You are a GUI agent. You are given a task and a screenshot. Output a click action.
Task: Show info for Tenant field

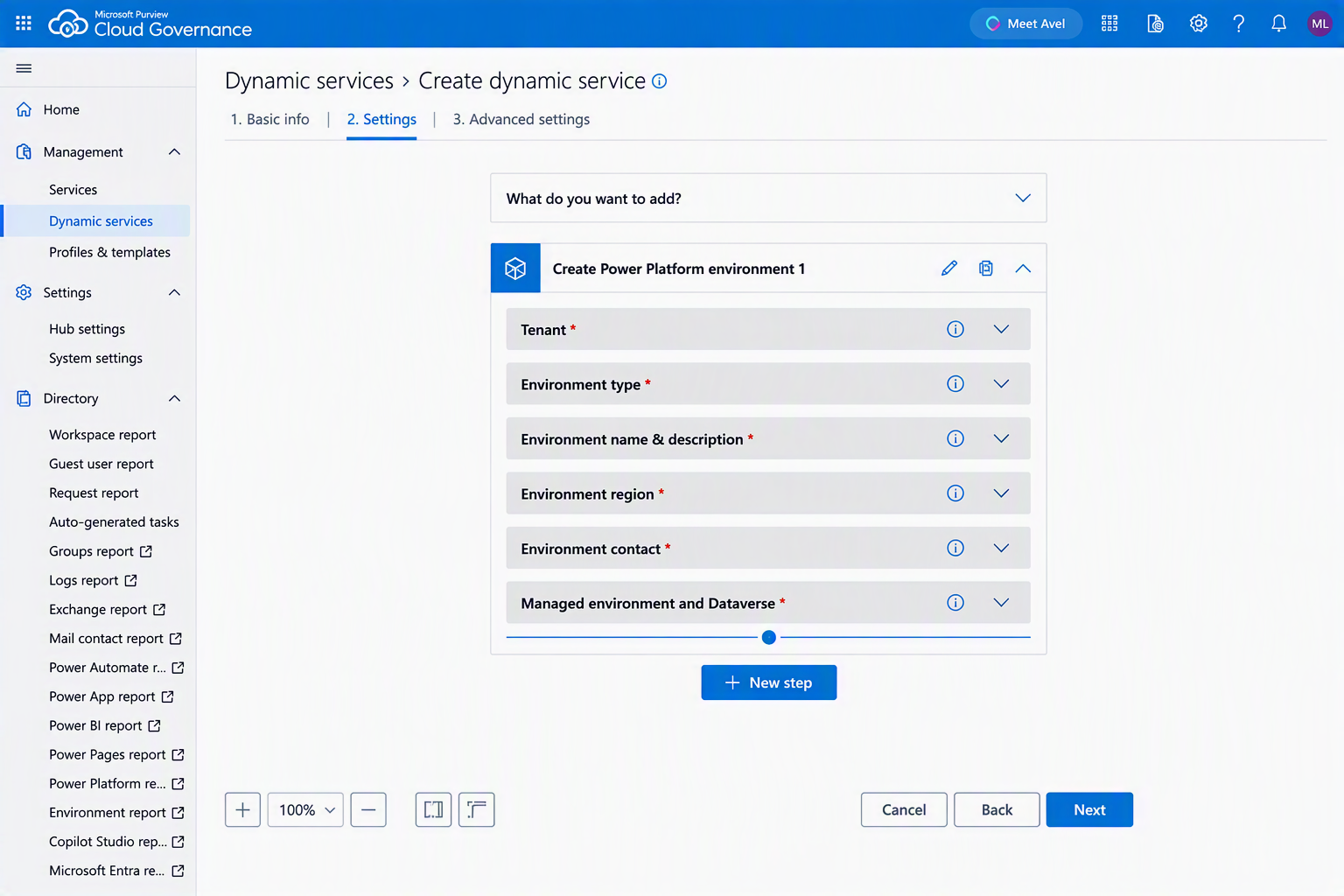point(955,329)
